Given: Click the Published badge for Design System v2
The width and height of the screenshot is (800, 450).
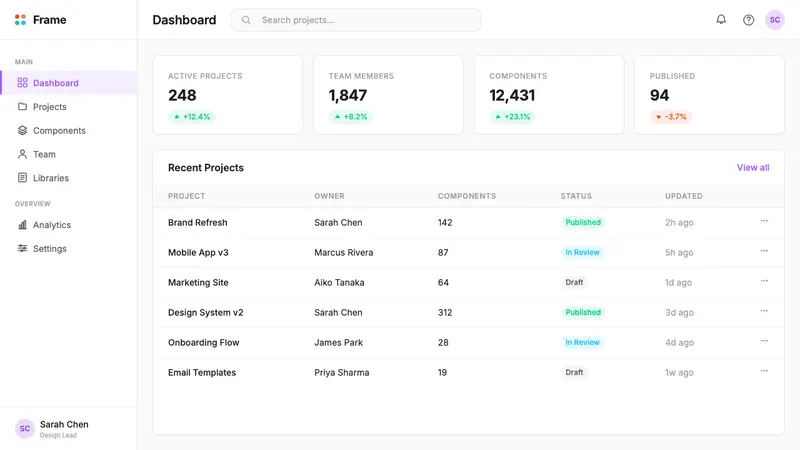Looking at the screenshot, I should click(x=583, y=312).
